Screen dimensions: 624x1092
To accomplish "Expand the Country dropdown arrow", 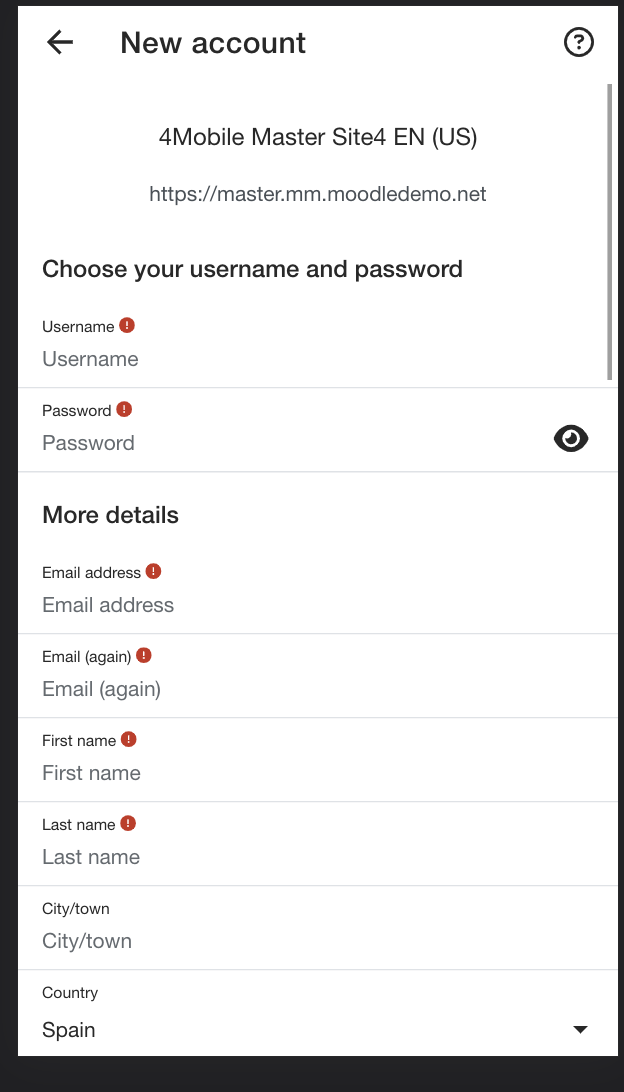I will [580, 1030].
